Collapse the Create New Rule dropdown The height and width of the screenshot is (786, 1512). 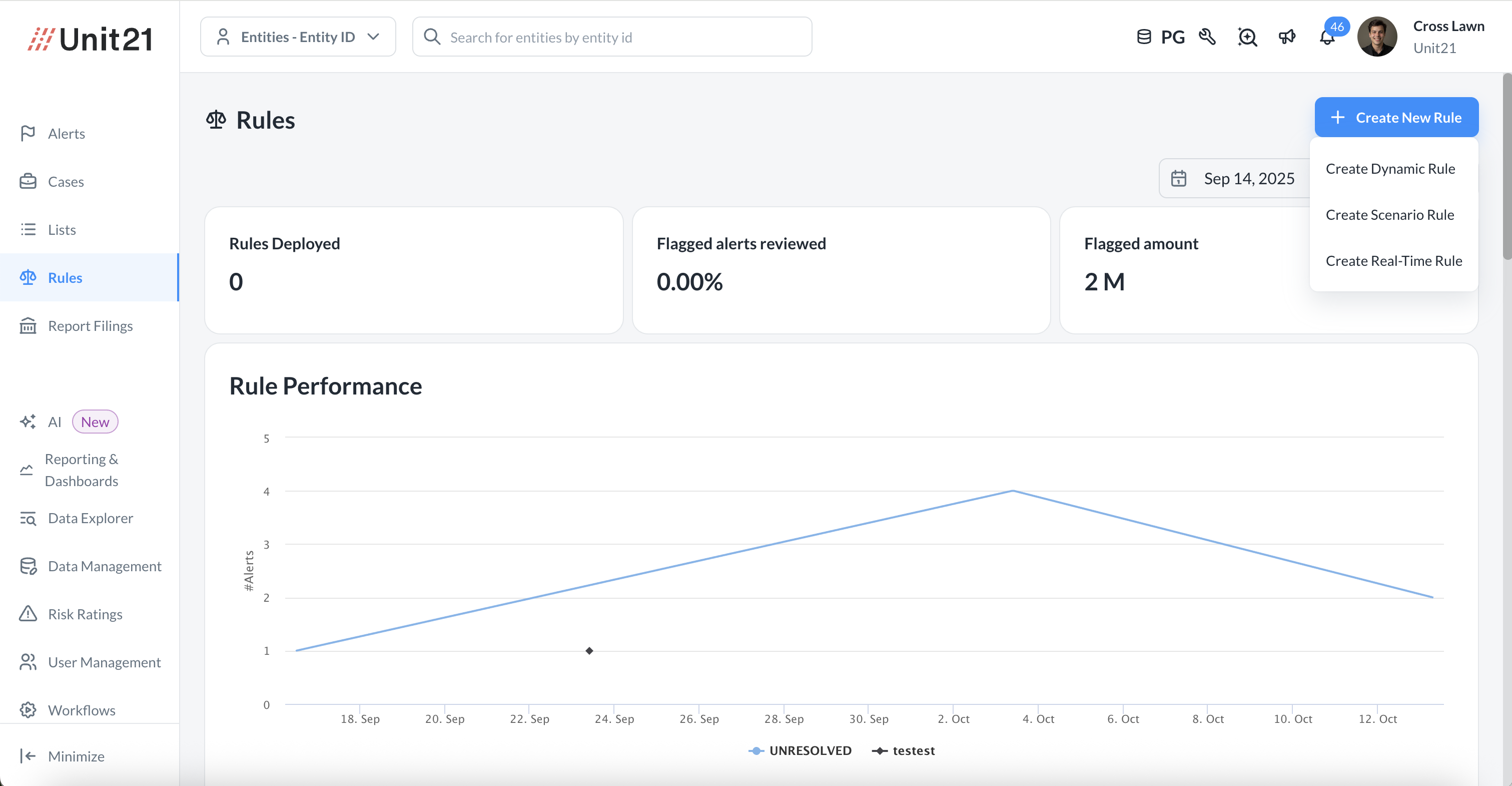(x=1396, y=118)
